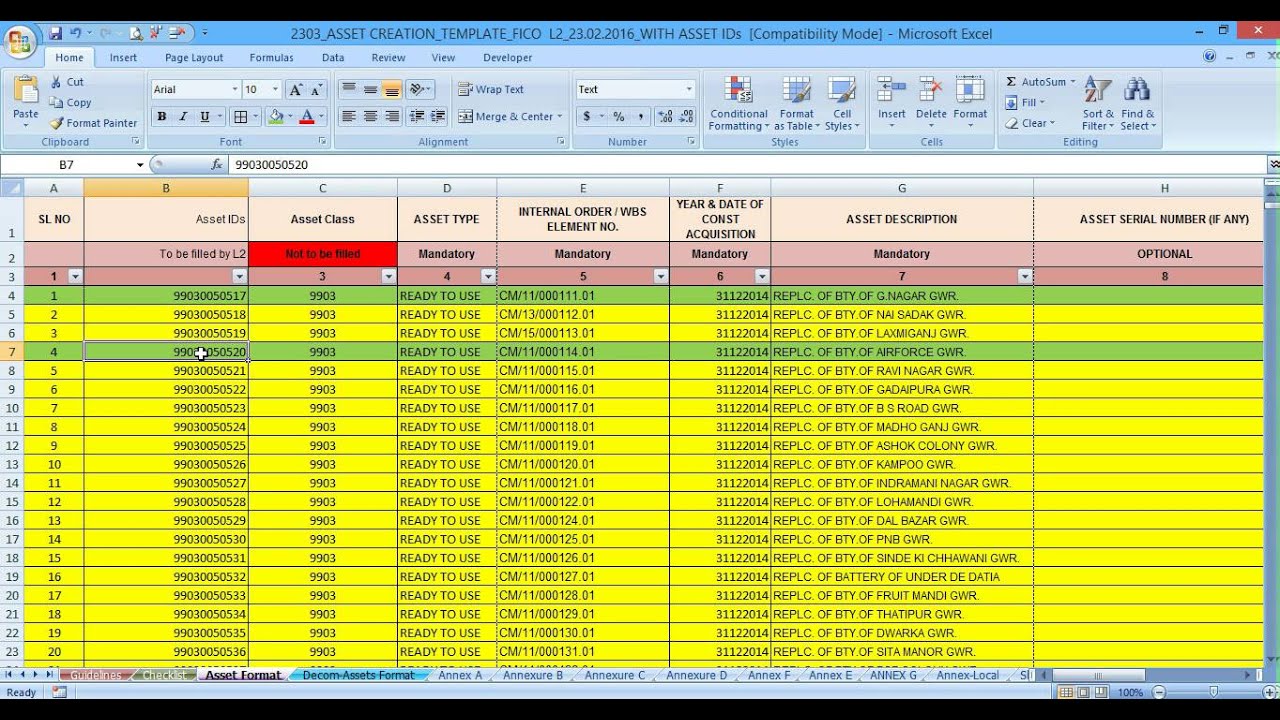
Task: Click the Help question mark icon
Action: [x=1210, y=57]
